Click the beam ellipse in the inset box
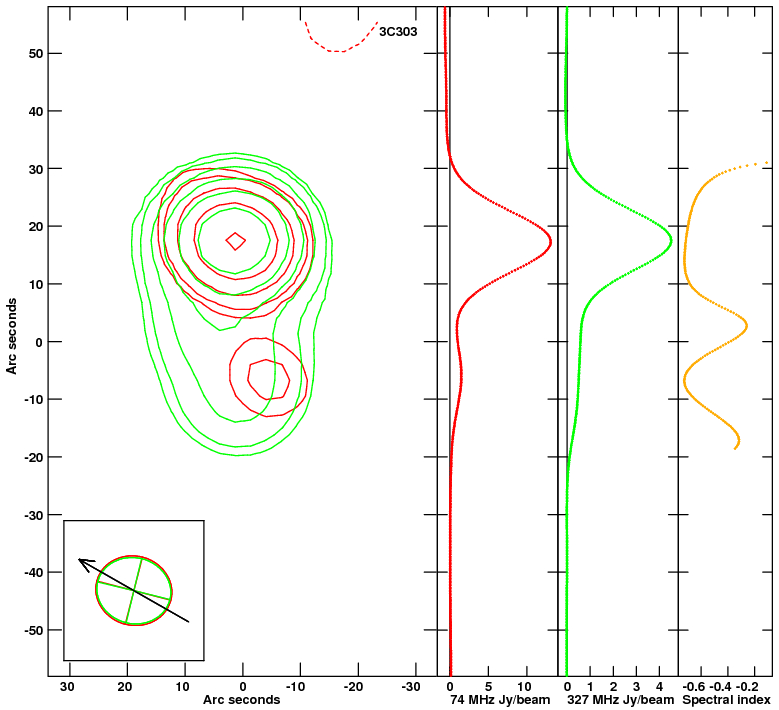The height and width of the screenshot is (710, 779). (133, 590)
